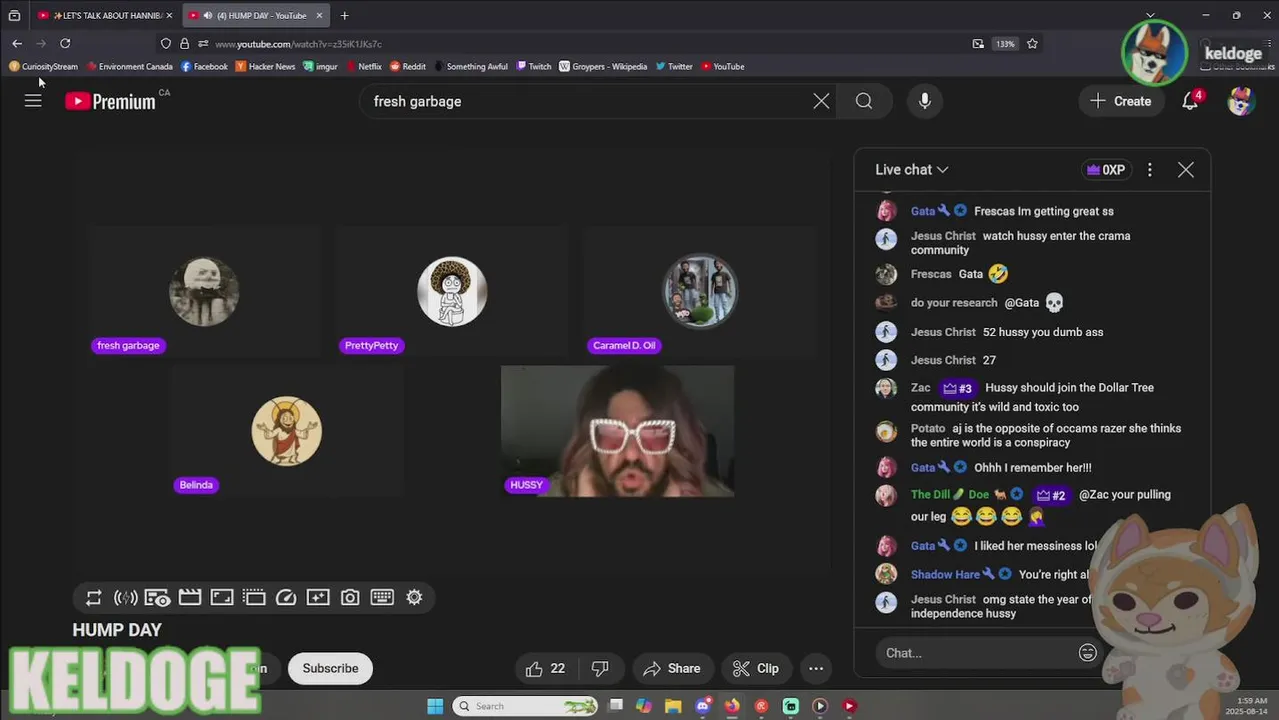Open a new browser tab
This screenshot has height=720, width=1279.
click(344, 16)
